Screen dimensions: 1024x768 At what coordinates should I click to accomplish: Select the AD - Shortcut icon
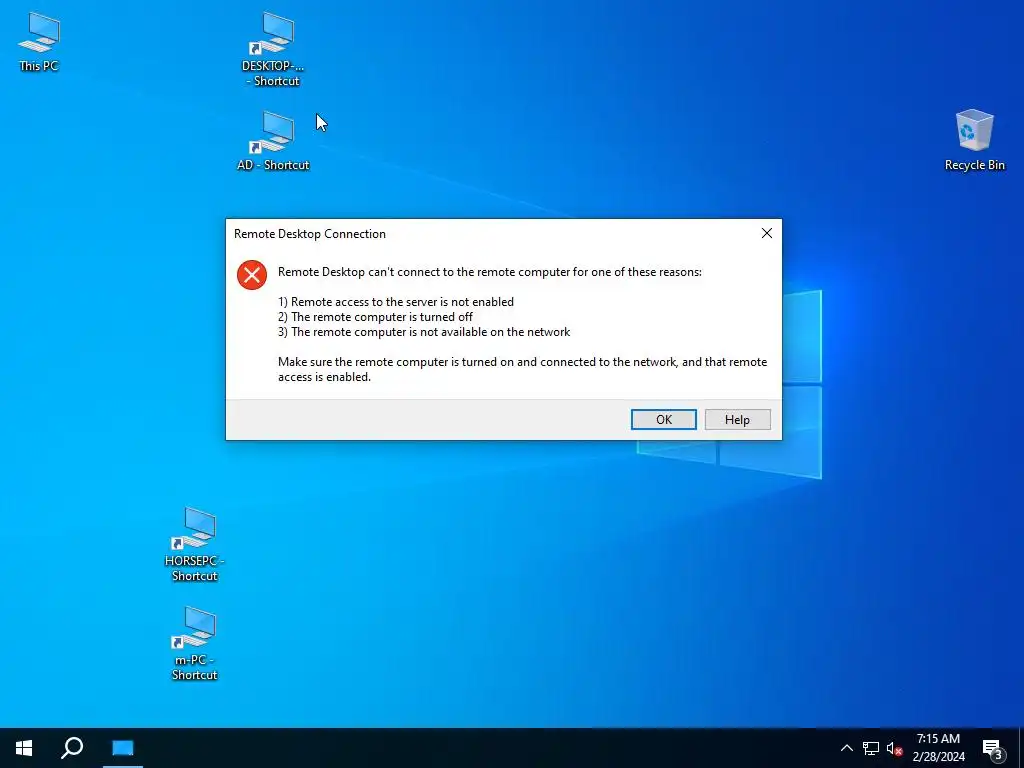273,142
